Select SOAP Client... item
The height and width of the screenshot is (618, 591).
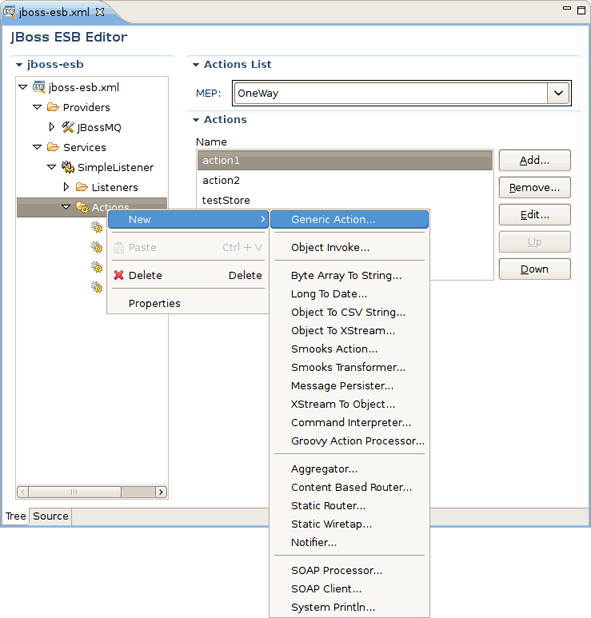(349, 589)
